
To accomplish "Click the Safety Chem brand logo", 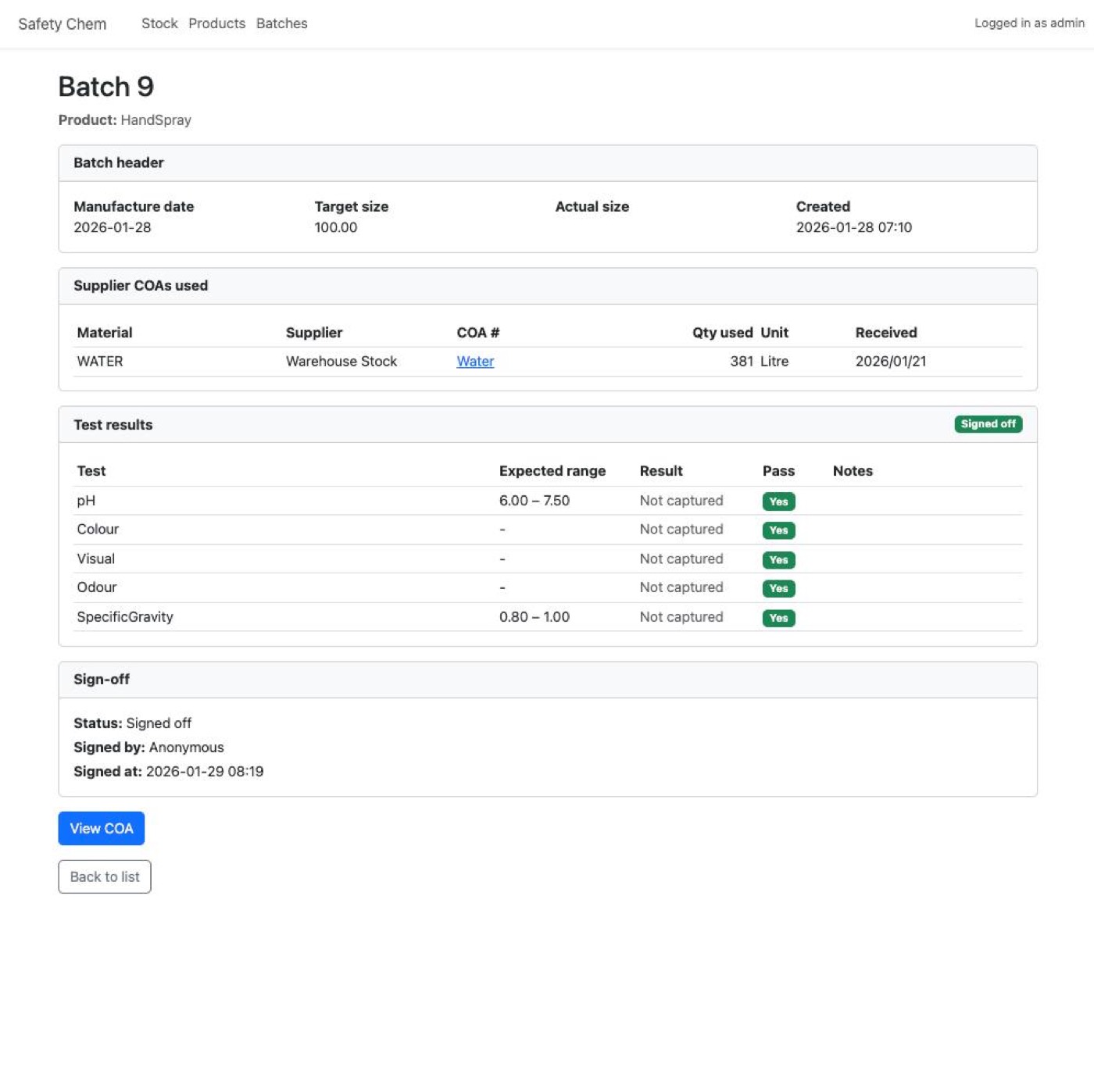I will (62, 23).
